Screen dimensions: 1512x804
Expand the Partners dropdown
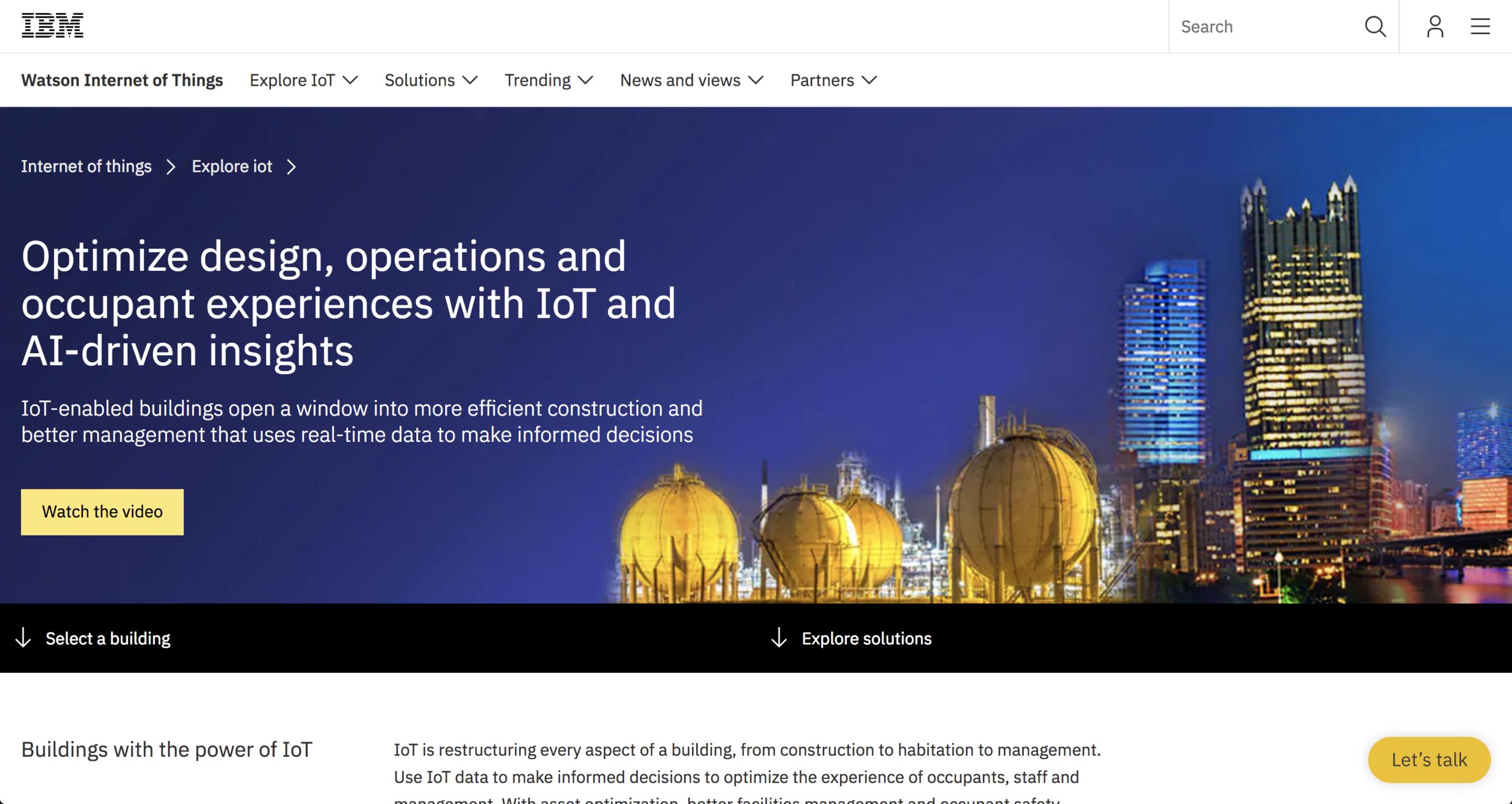833,80
